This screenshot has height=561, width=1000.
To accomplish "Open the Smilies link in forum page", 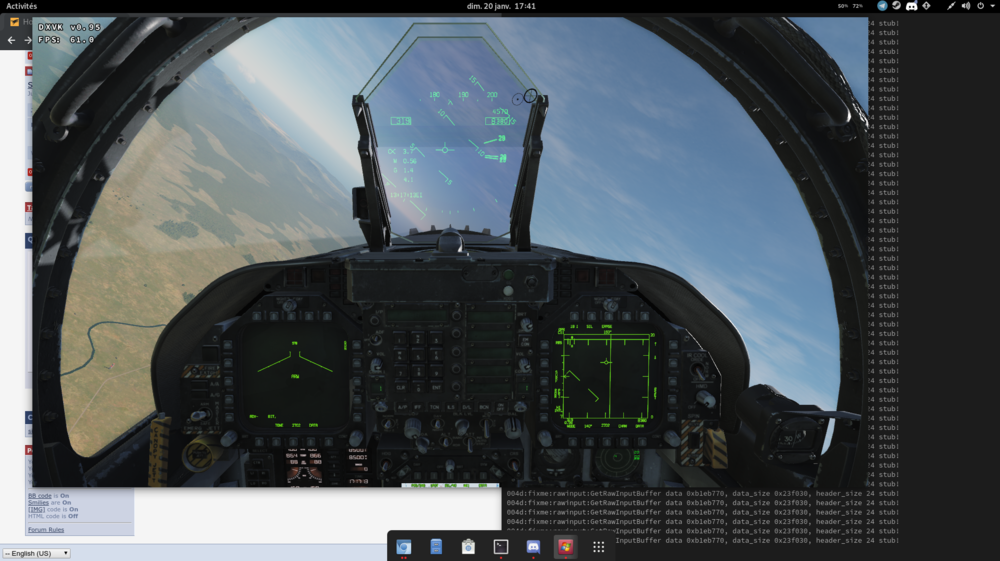I will [x=38, y=502].
